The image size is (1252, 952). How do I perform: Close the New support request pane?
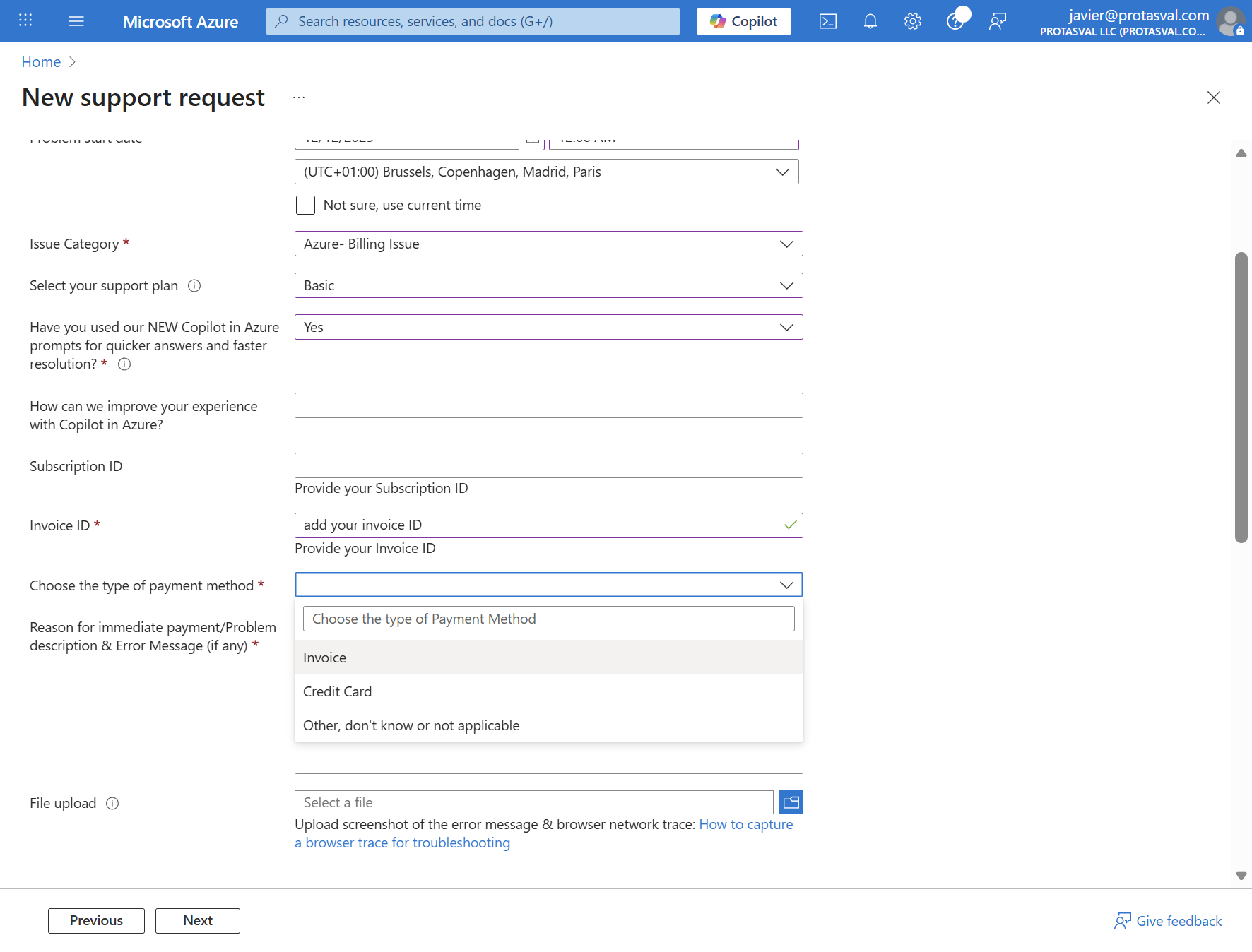coord(1214,97)
